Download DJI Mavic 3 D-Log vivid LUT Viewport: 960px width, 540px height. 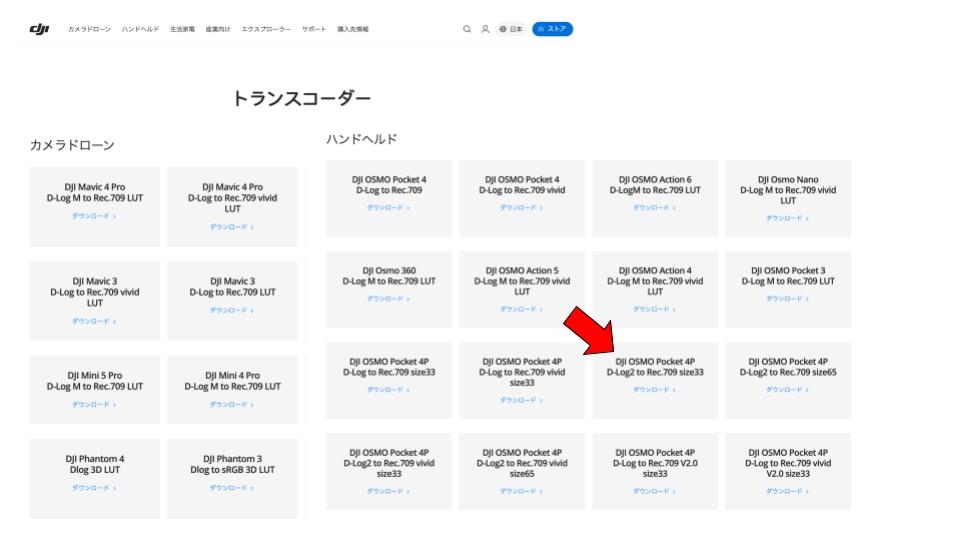pos(94,321)
